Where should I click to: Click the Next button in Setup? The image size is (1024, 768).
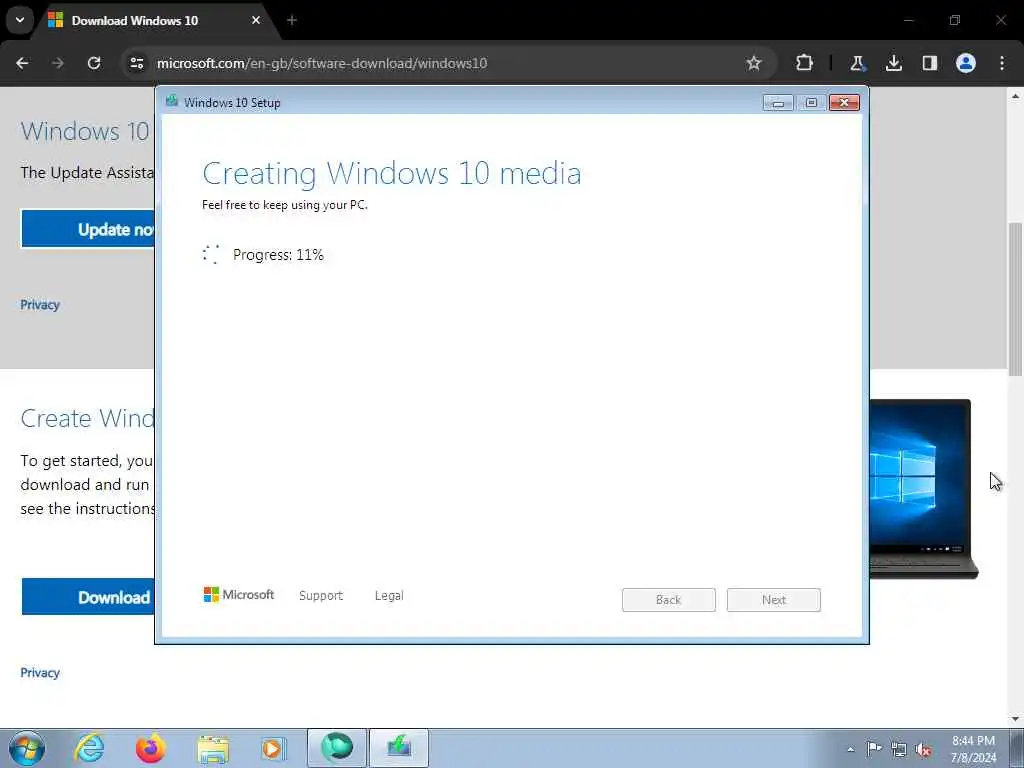point(774,600)
